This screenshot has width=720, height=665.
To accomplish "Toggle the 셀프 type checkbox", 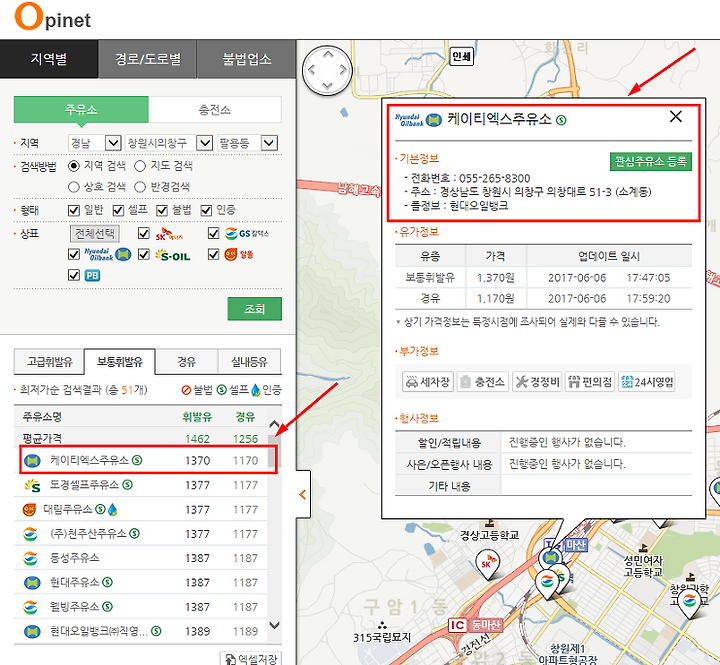I will tap(118, 210).
